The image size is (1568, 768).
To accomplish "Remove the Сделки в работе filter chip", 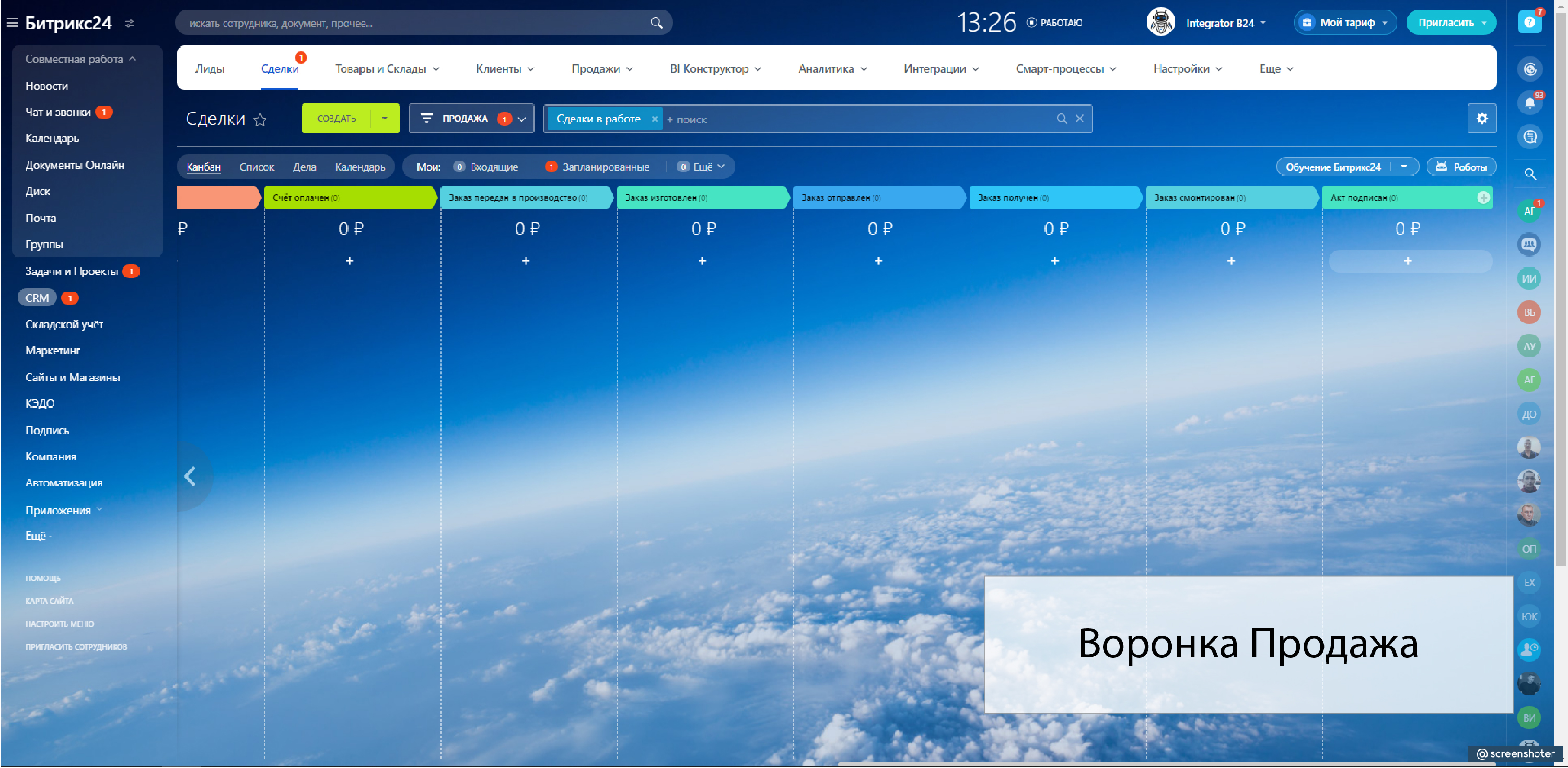I will click(654, 119).
